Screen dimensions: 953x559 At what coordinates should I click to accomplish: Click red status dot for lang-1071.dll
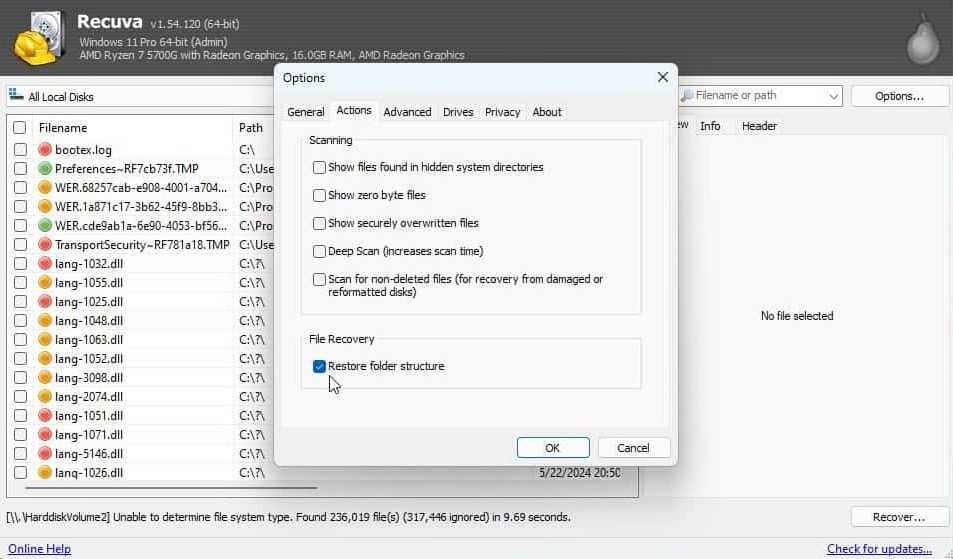coord(44,434)
